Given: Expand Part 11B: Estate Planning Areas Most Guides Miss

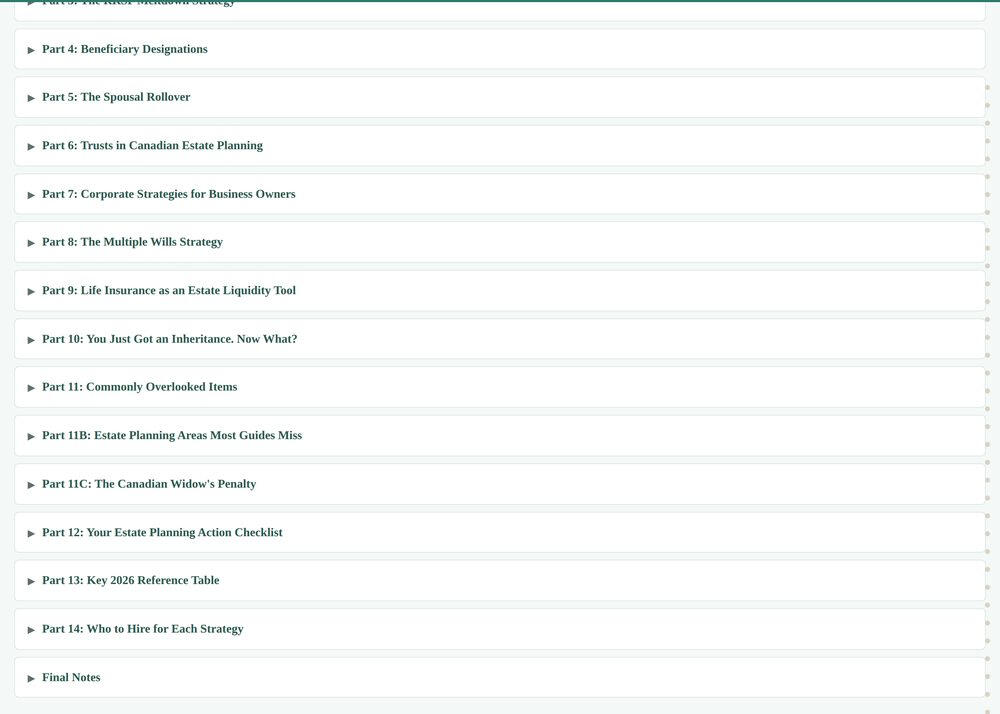Looking at the screenshot, I should [x=500, y=436].
